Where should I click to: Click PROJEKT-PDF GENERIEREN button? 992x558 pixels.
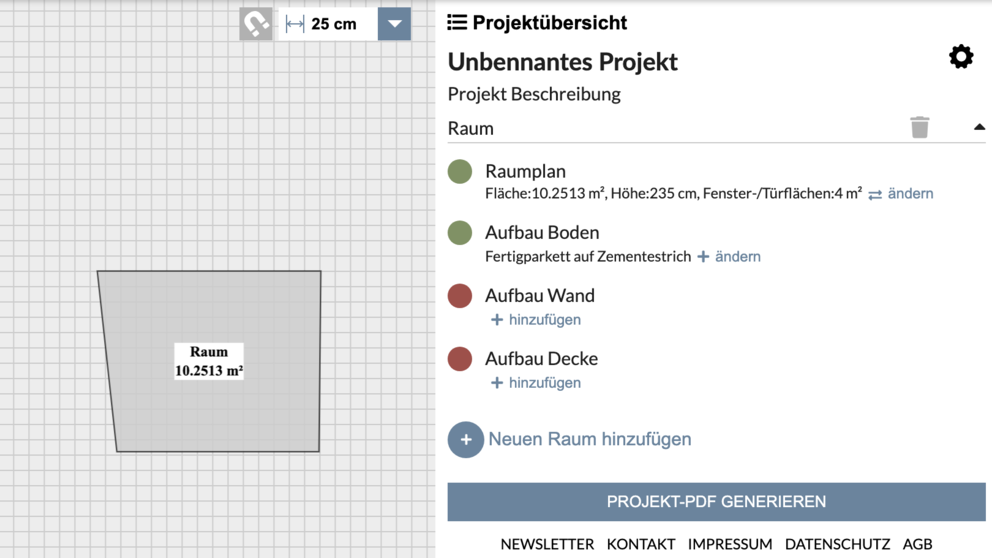[716, 502]
